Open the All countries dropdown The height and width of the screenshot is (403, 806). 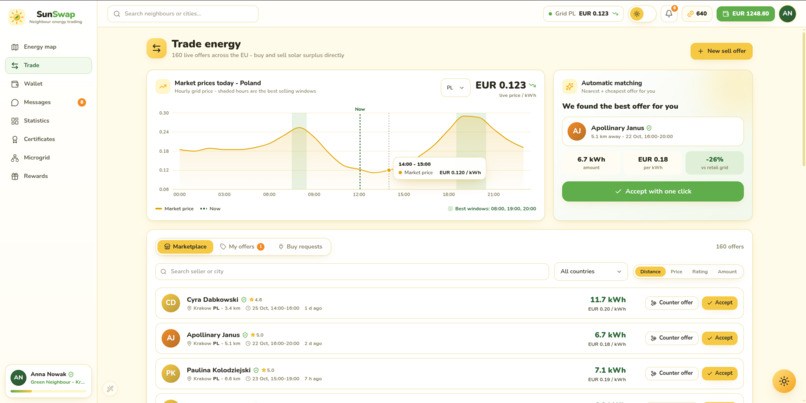591,271
